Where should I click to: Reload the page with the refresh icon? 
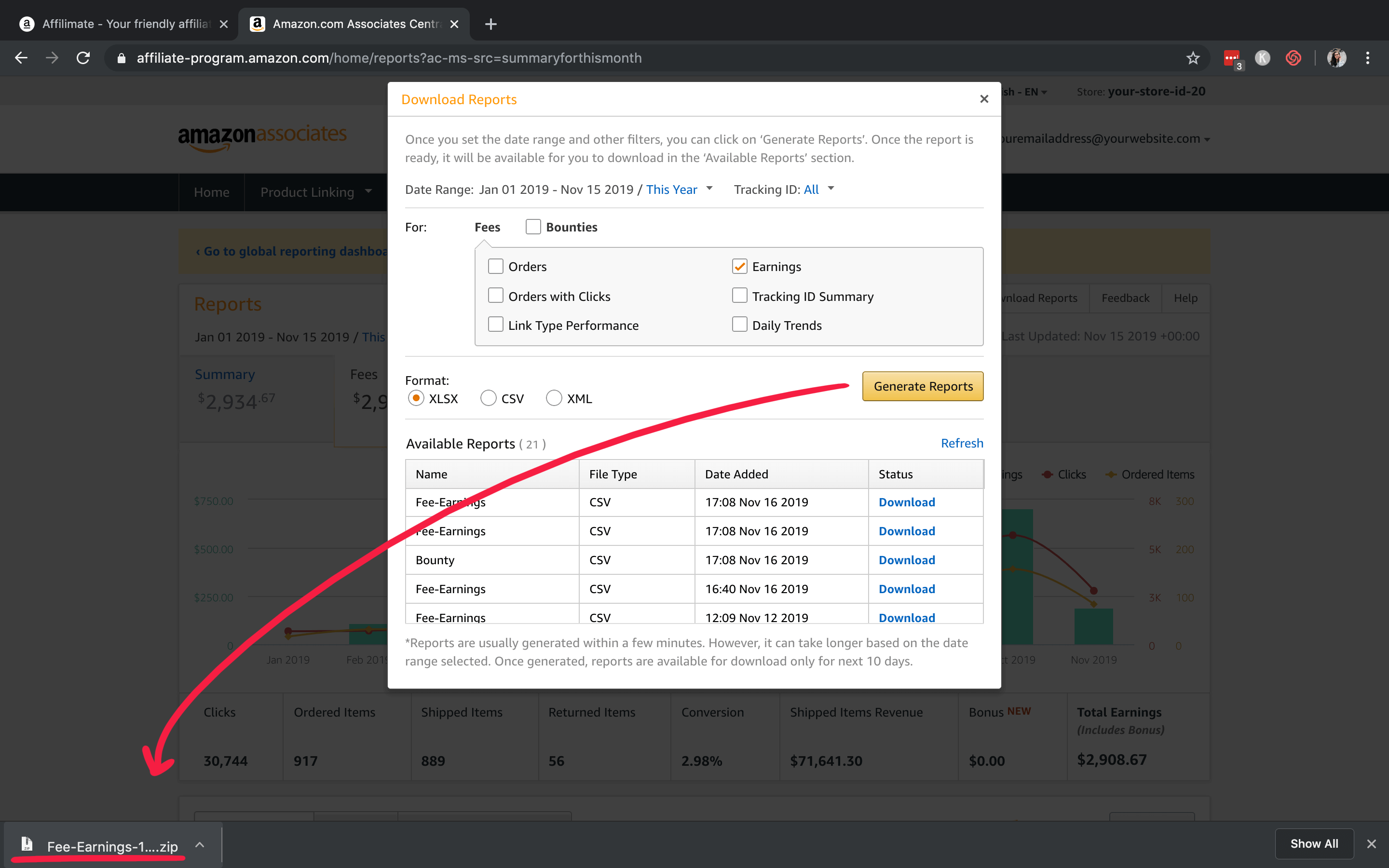coord(83,58)
